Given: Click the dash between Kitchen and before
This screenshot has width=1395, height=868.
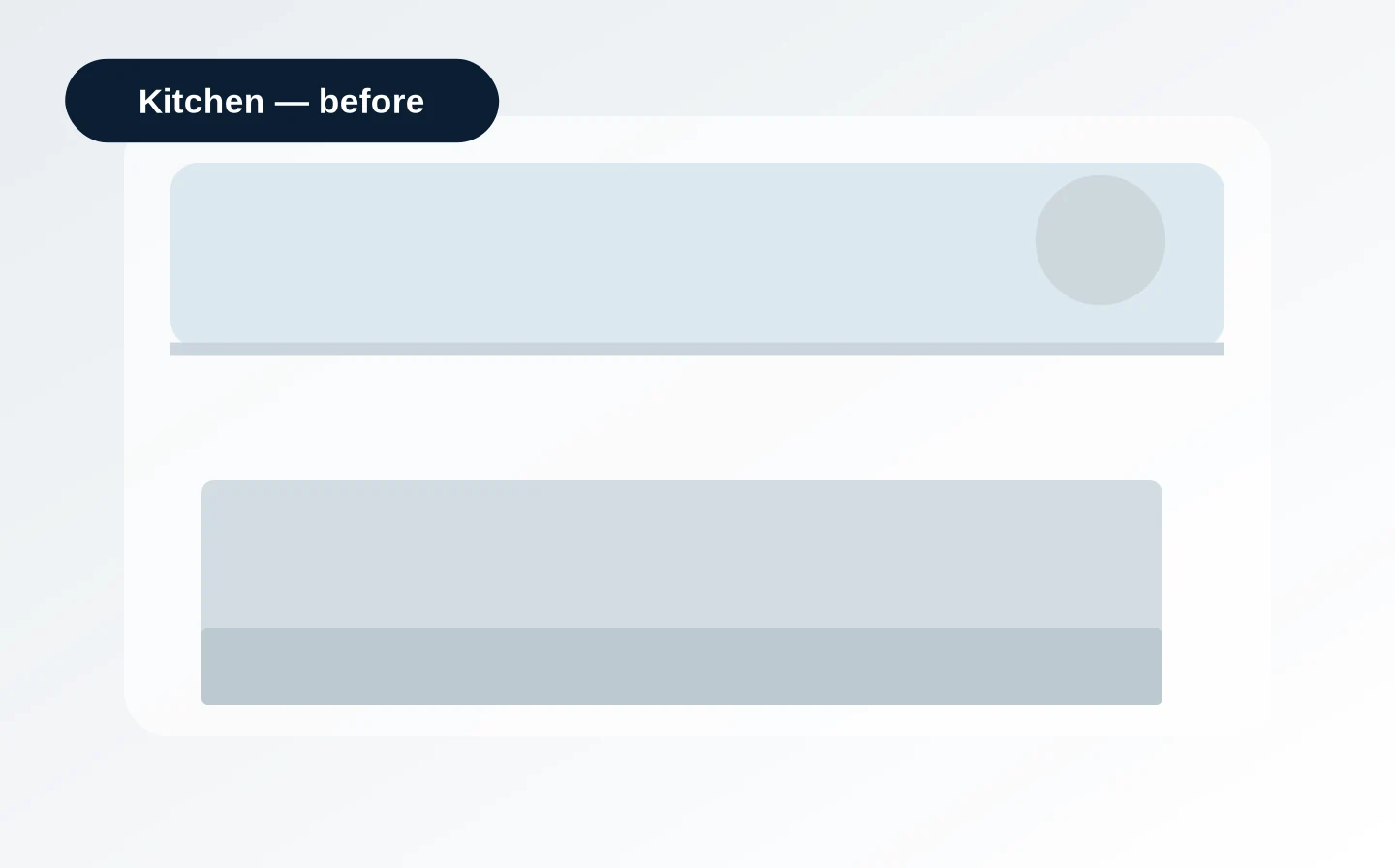Looking at the screenshot, I should (292, 103).
